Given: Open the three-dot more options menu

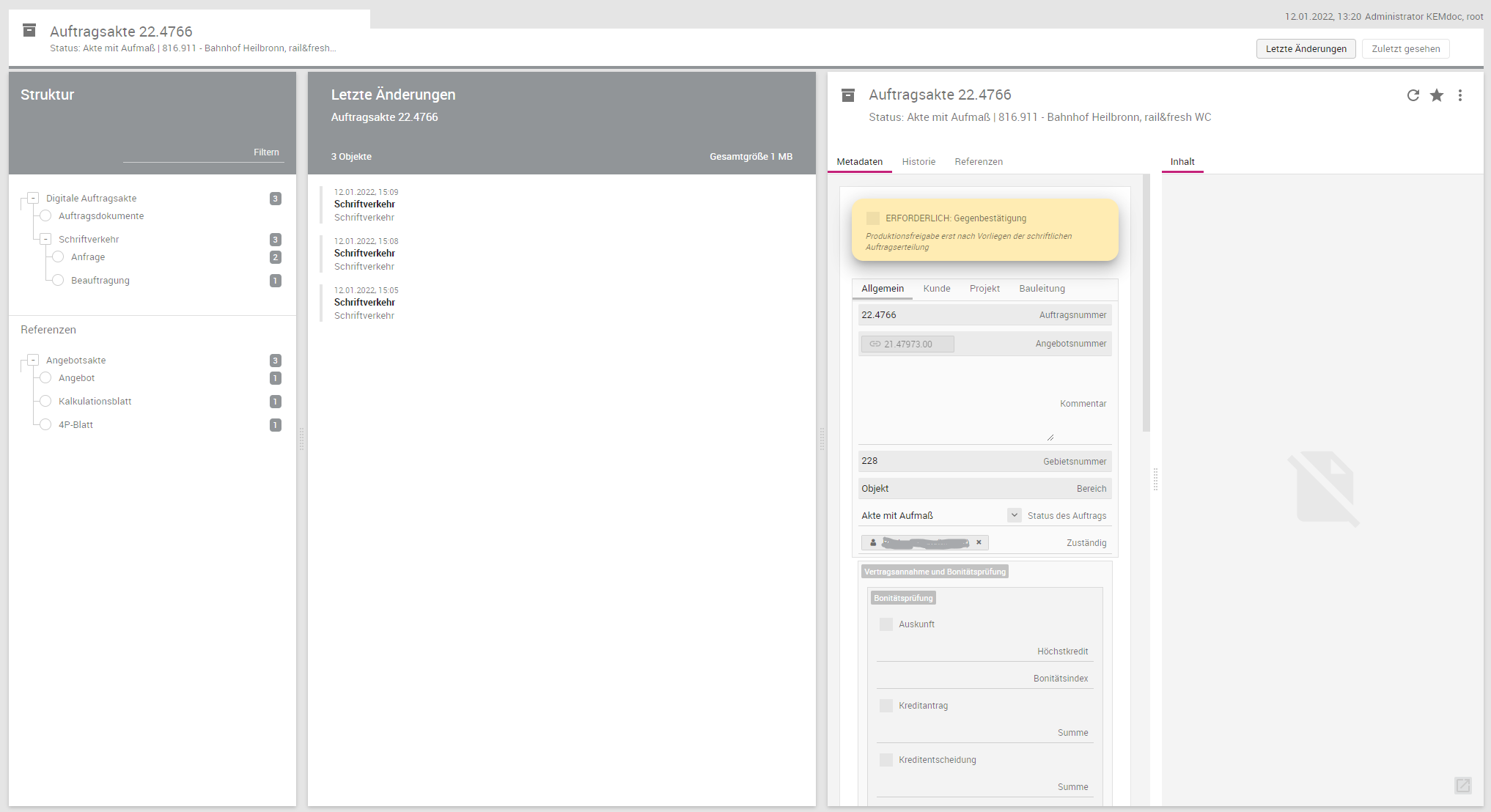Looking at the screenshot, I should (x=1460, y=95).
